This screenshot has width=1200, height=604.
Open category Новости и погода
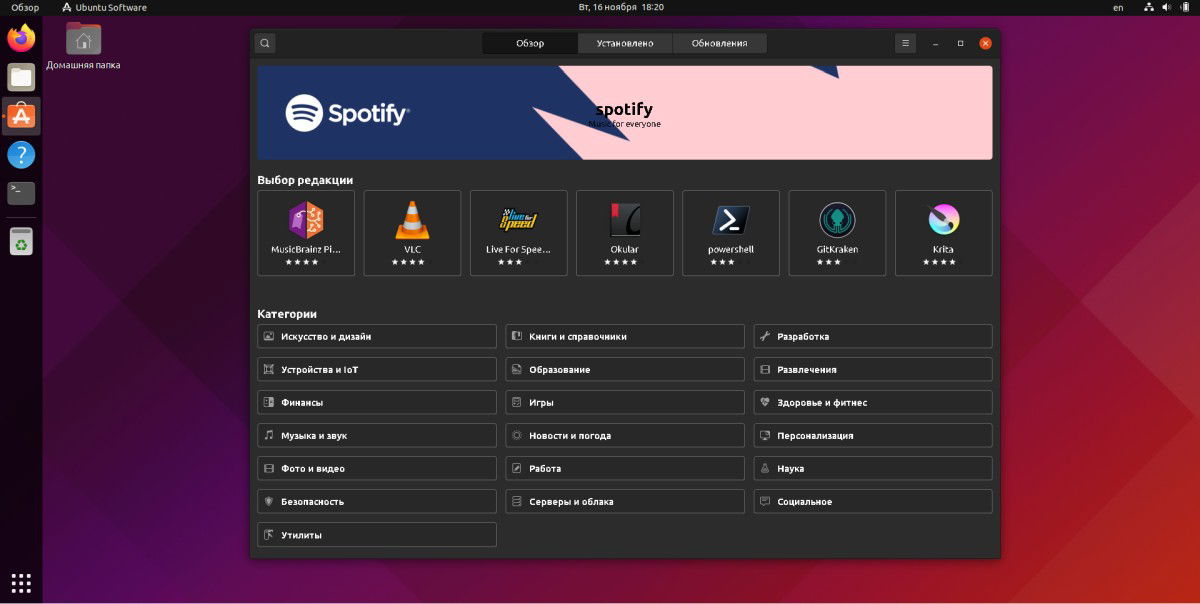click(x=625, y=435)
